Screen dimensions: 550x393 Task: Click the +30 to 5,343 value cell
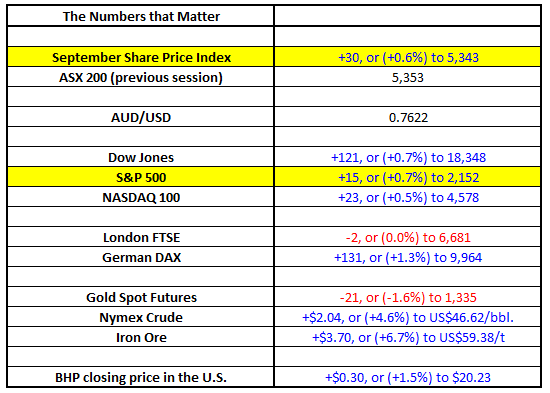408,57
